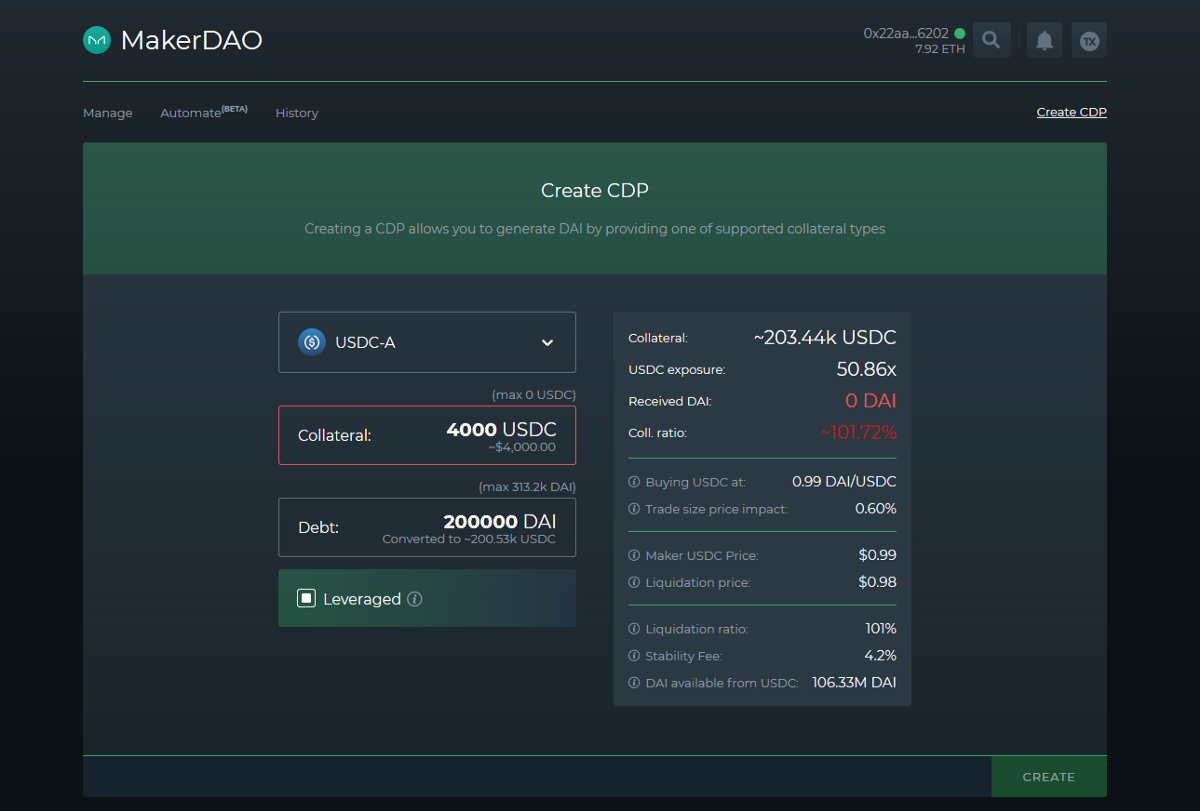The width and height of the screenshot is (1200, 811).
Task: Click info icon for Liquidation ratio
Action: click(634, 629)
